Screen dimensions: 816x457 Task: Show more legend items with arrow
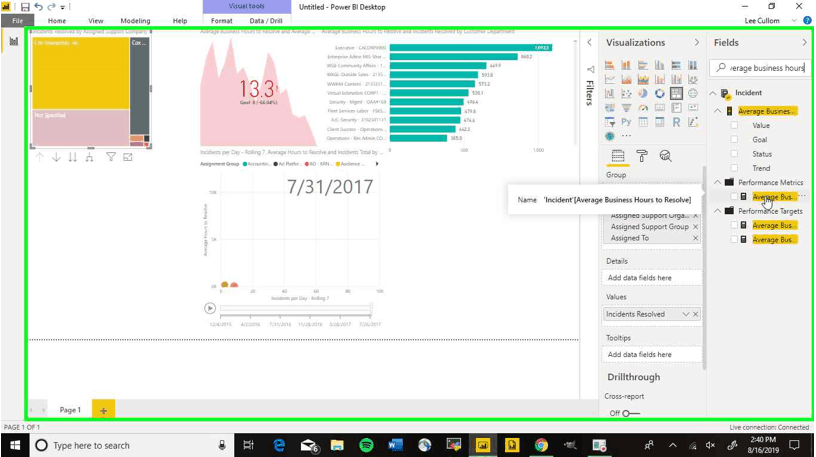point(377,164)
